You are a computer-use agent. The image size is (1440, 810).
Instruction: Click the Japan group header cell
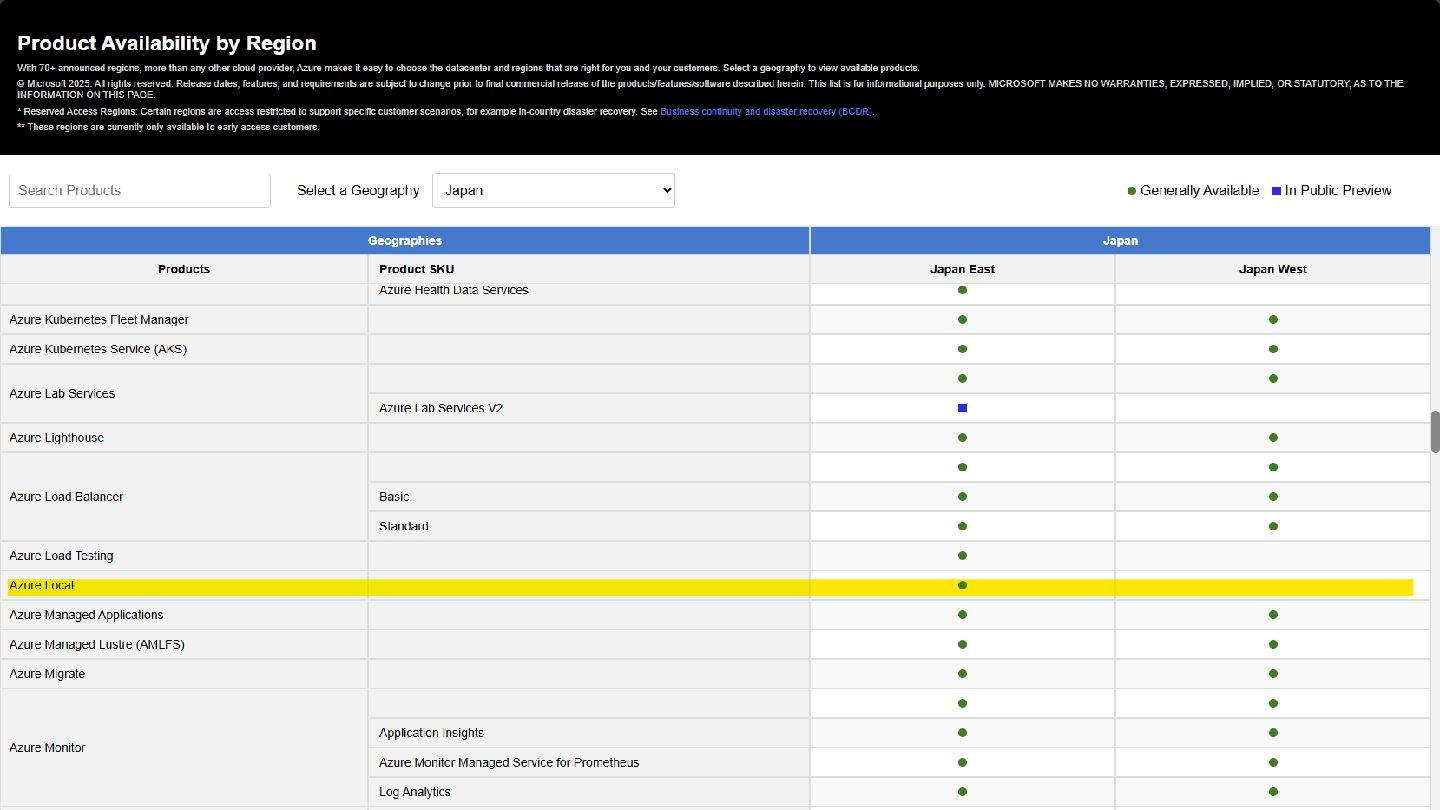1121,241
